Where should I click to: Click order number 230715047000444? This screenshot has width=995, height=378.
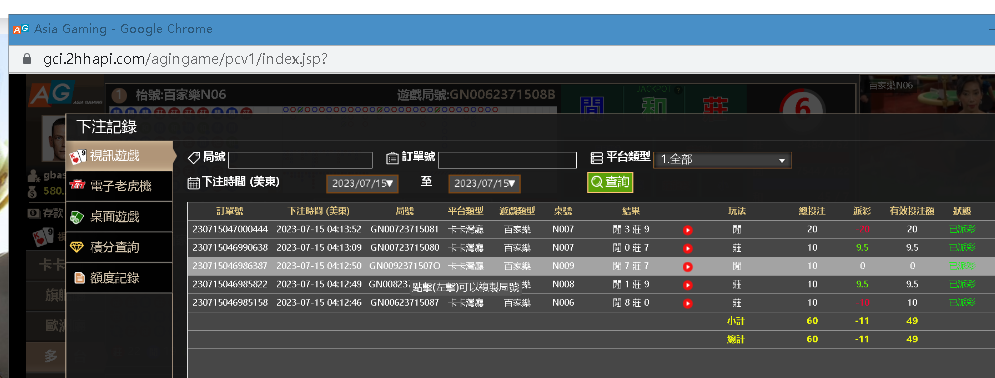230,229
